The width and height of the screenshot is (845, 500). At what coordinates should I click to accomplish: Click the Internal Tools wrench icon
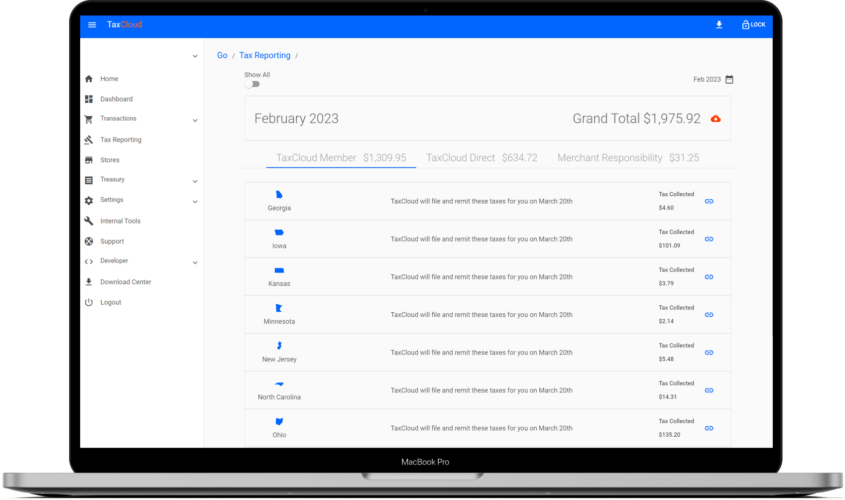89,221
